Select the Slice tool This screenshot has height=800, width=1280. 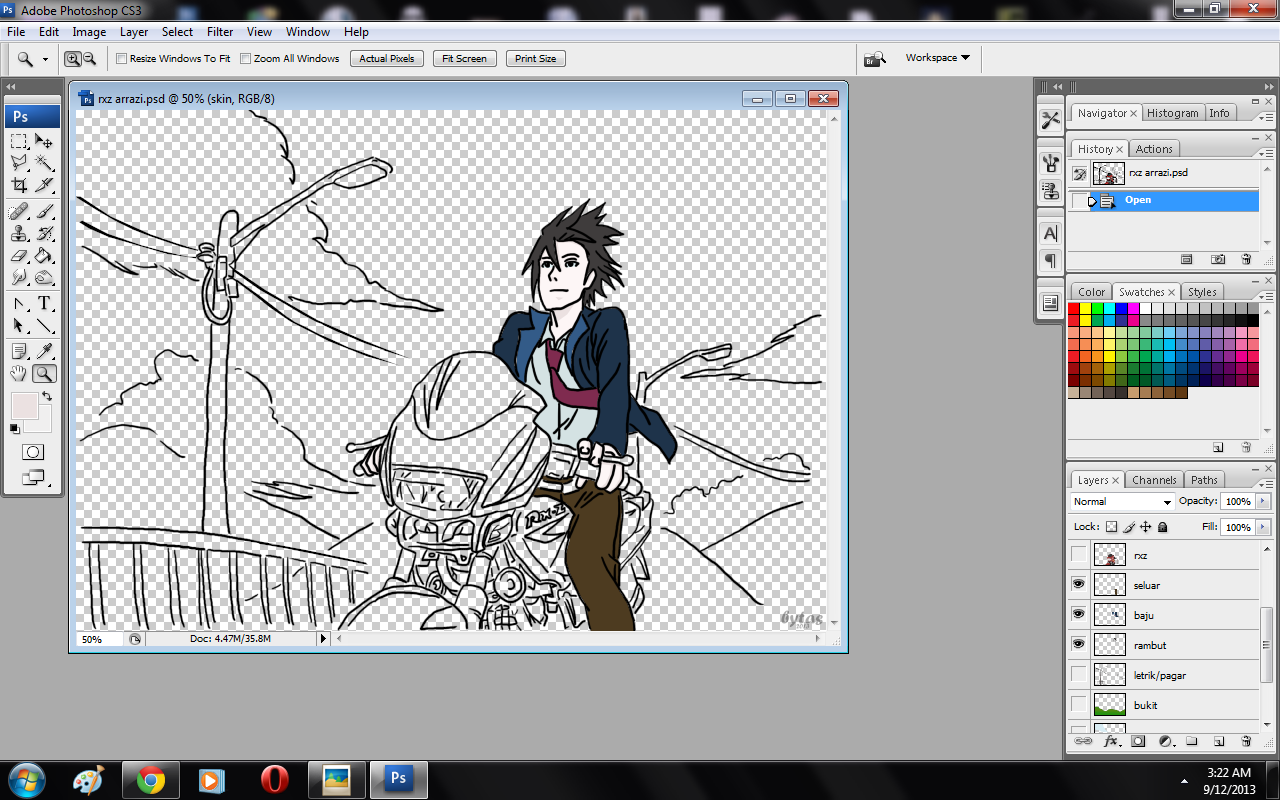(44, 185)
